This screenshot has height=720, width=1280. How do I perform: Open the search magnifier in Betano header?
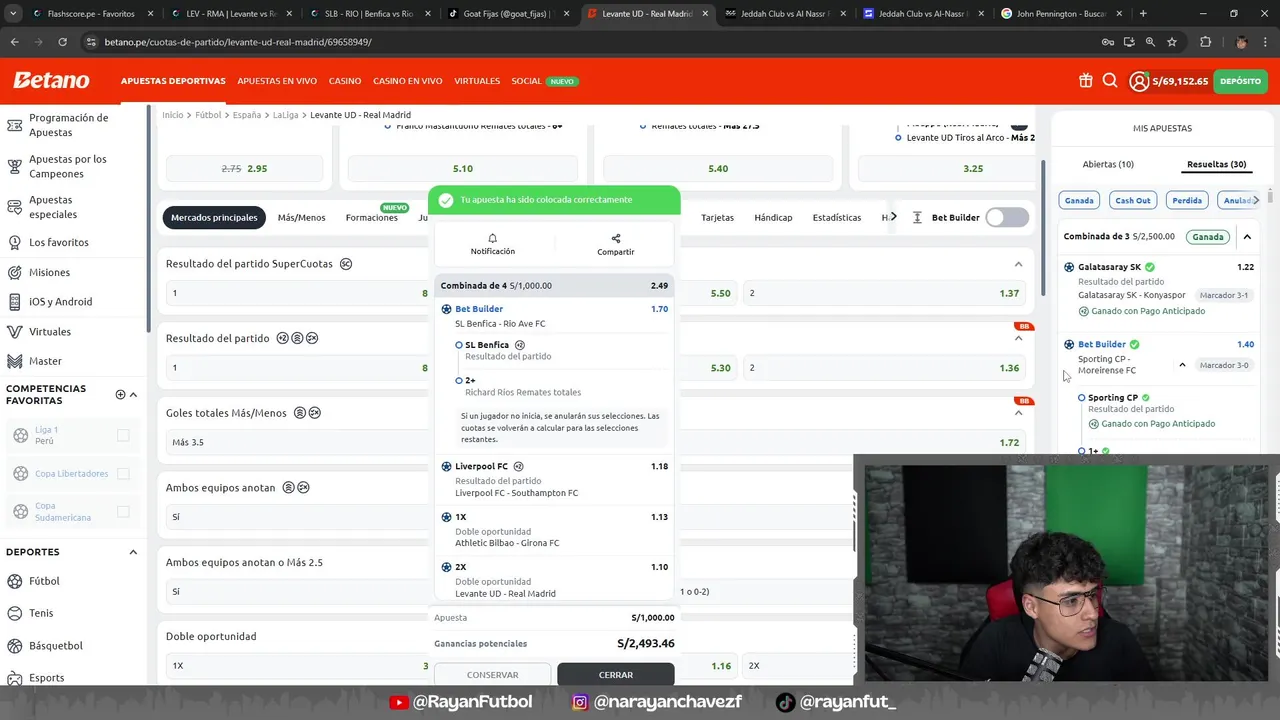(1110, 81)
